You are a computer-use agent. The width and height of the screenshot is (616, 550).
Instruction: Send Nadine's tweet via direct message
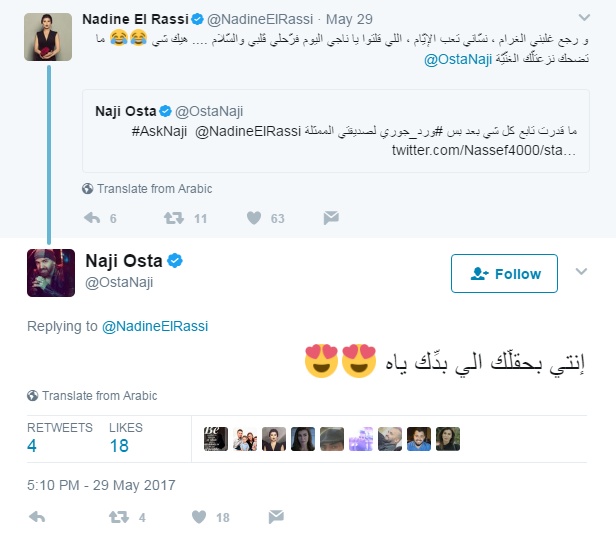pos(331,218)
